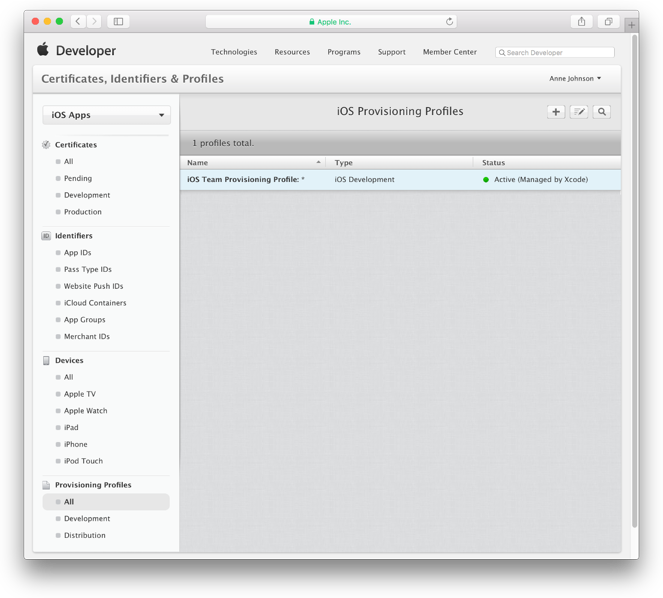Open Member Center
This screenshot has width=663, height=598.
(449, 52)
